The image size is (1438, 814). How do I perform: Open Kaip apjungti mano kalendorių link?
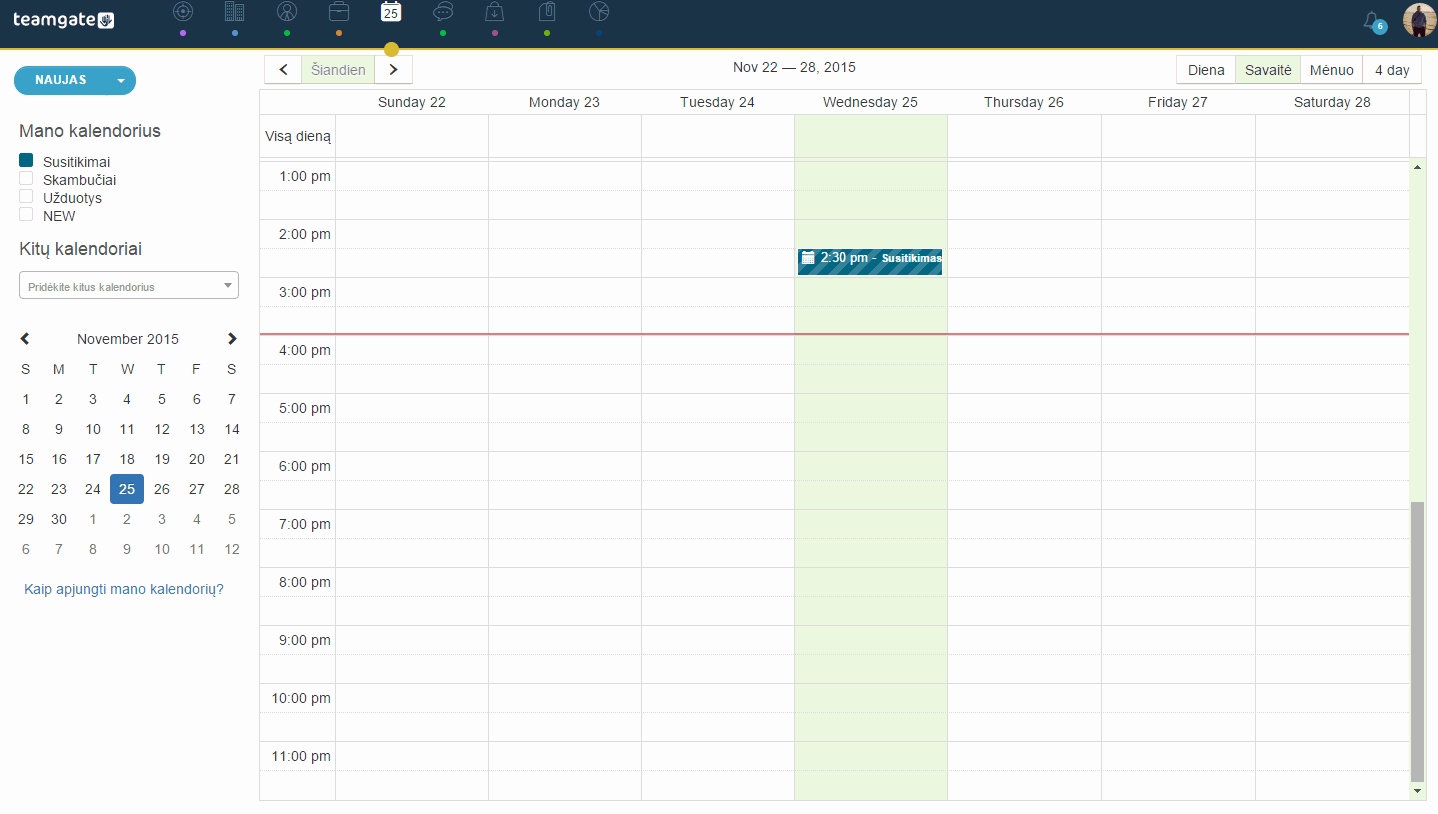click(x=124, y=589)
